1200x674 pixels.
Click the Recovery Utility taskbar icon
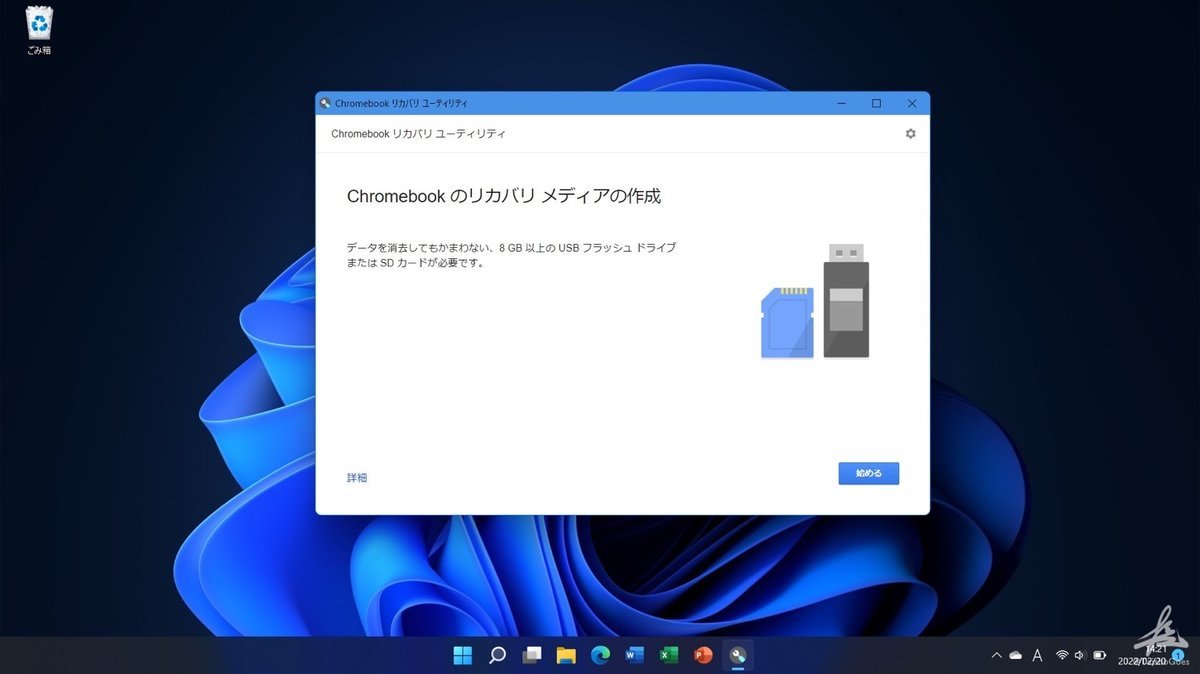tap(738, 655)
